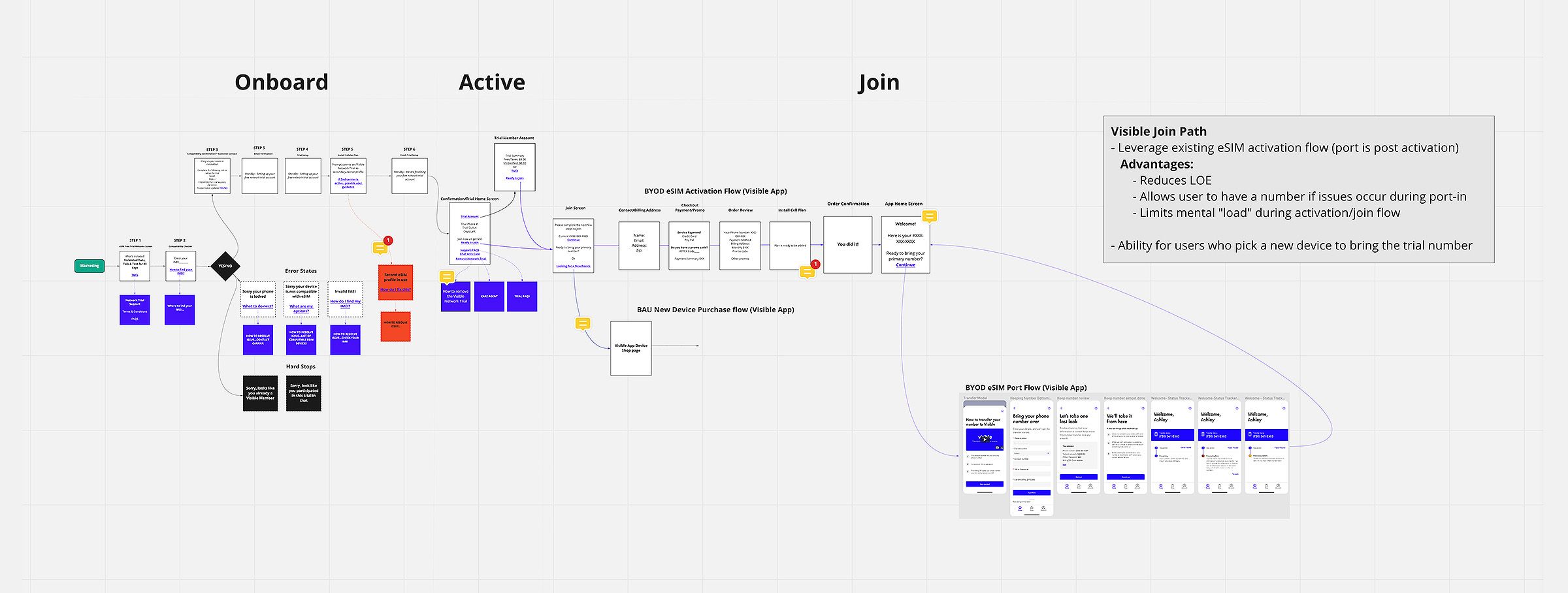The height and width of the screenshot is (593, 1568).
Task: Click the Looking for a New Device link
Action: click(x=573, y=266)
